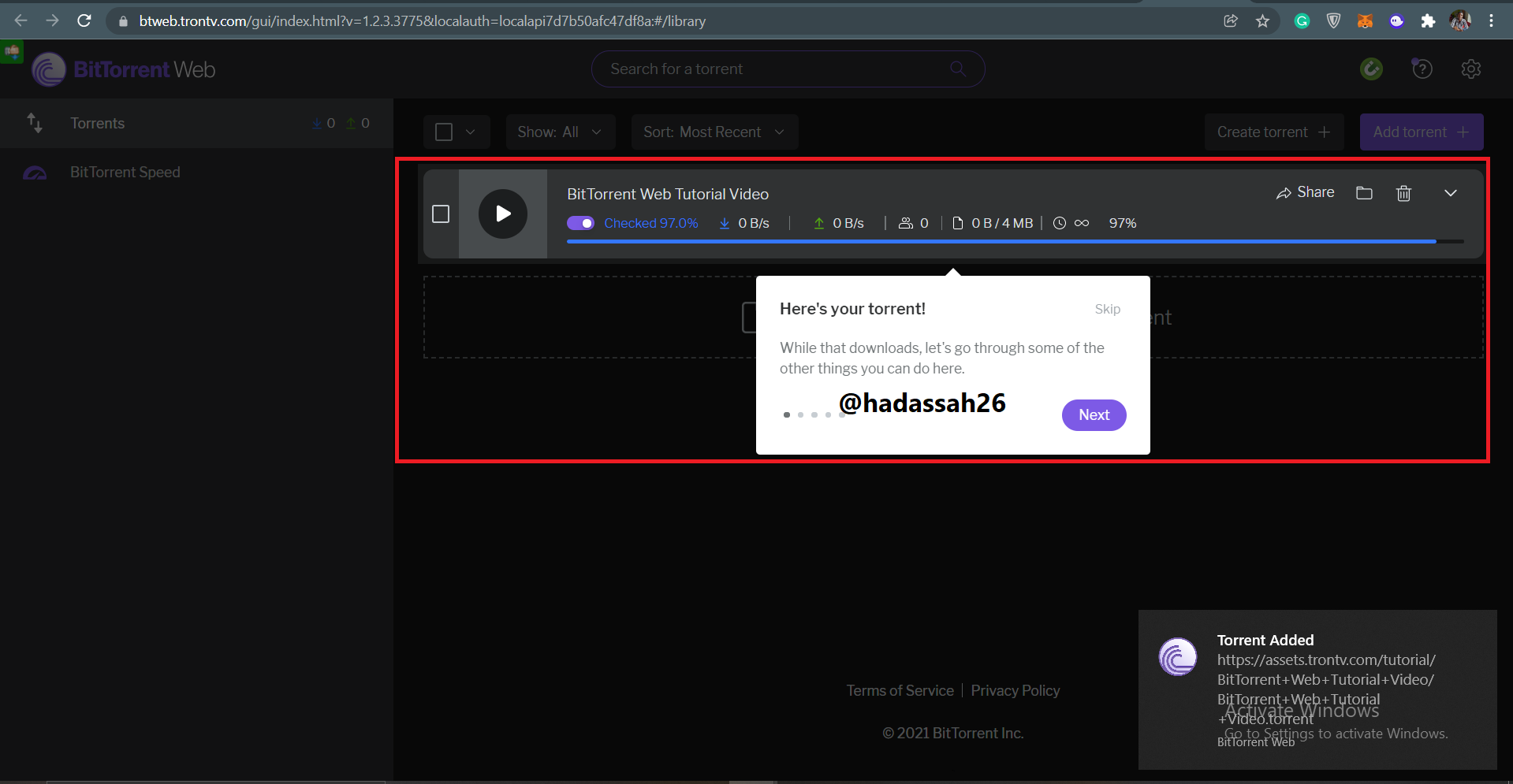Viewport: 1513px width, 784px height.
Task: Click the torrent progress bar
Action: click(x=1015, y=241)
